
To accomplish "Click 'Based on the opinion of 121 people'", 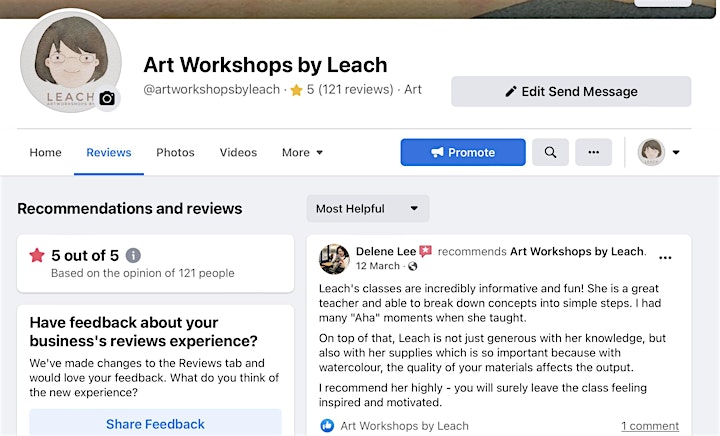I will click(143, 273).
